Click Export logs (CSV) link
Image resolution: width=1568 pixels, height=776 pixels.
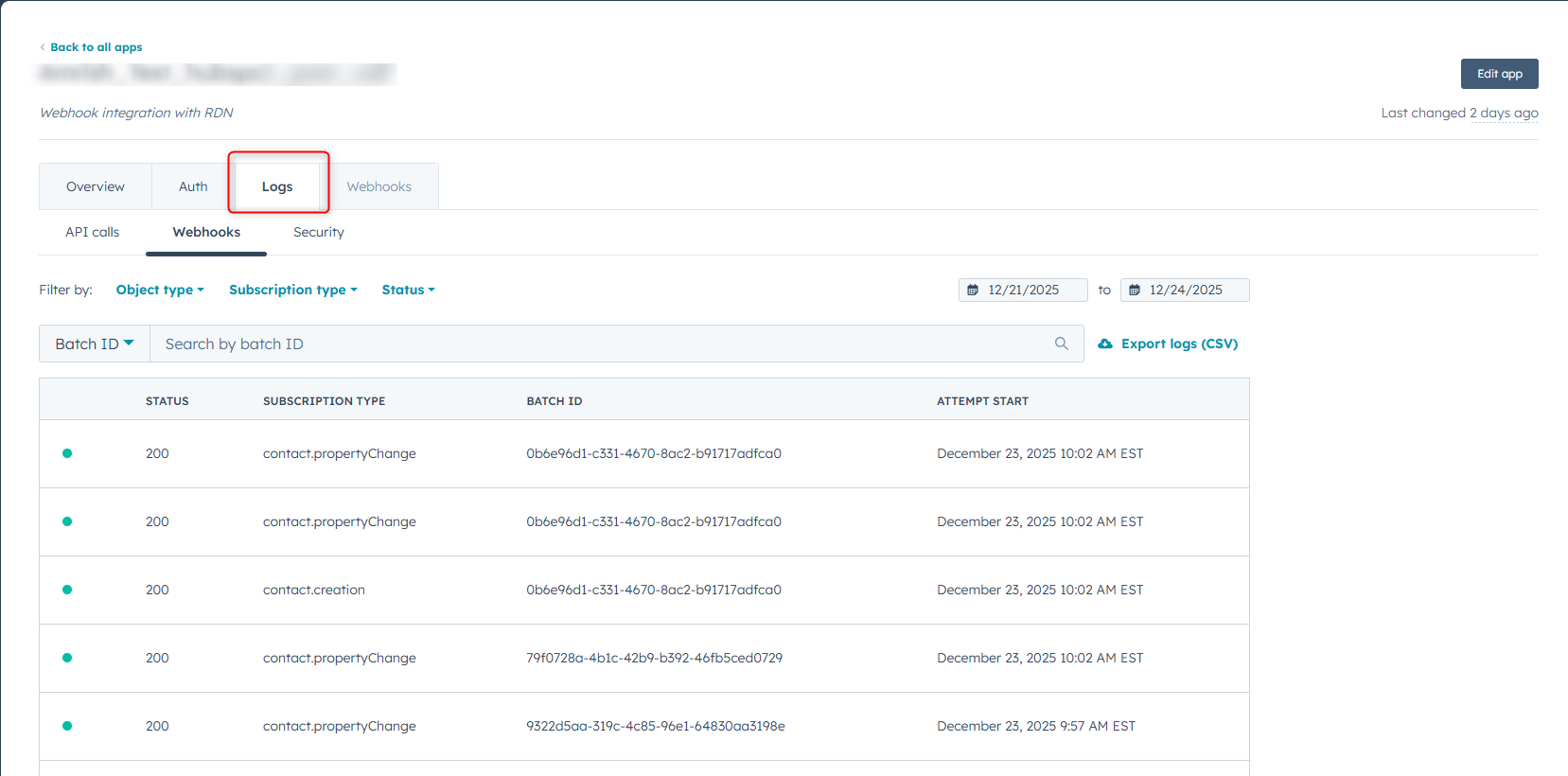coord(1179,344)
